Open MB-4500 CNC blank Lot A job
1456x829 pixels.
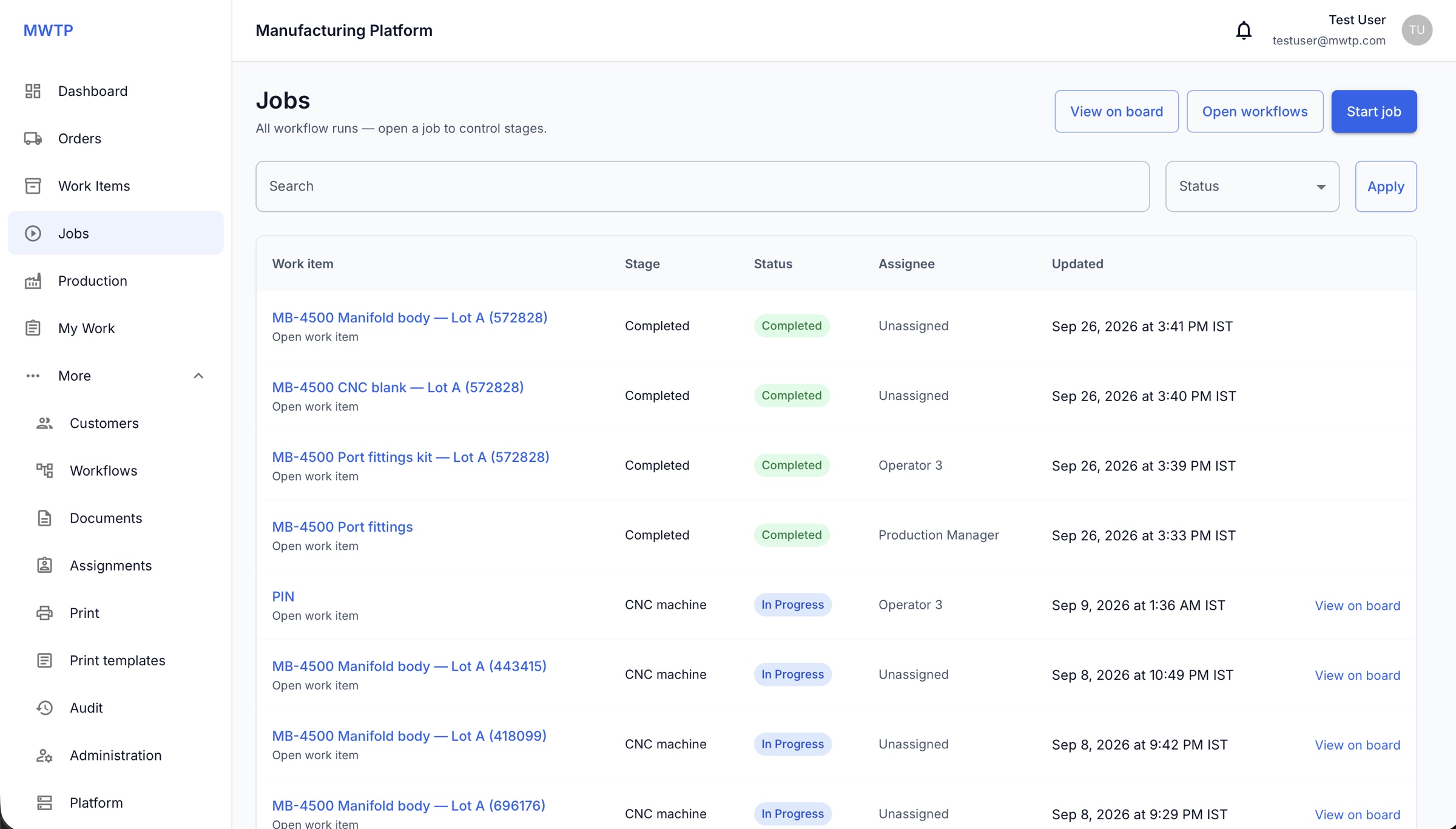click(x=397, y=387)
